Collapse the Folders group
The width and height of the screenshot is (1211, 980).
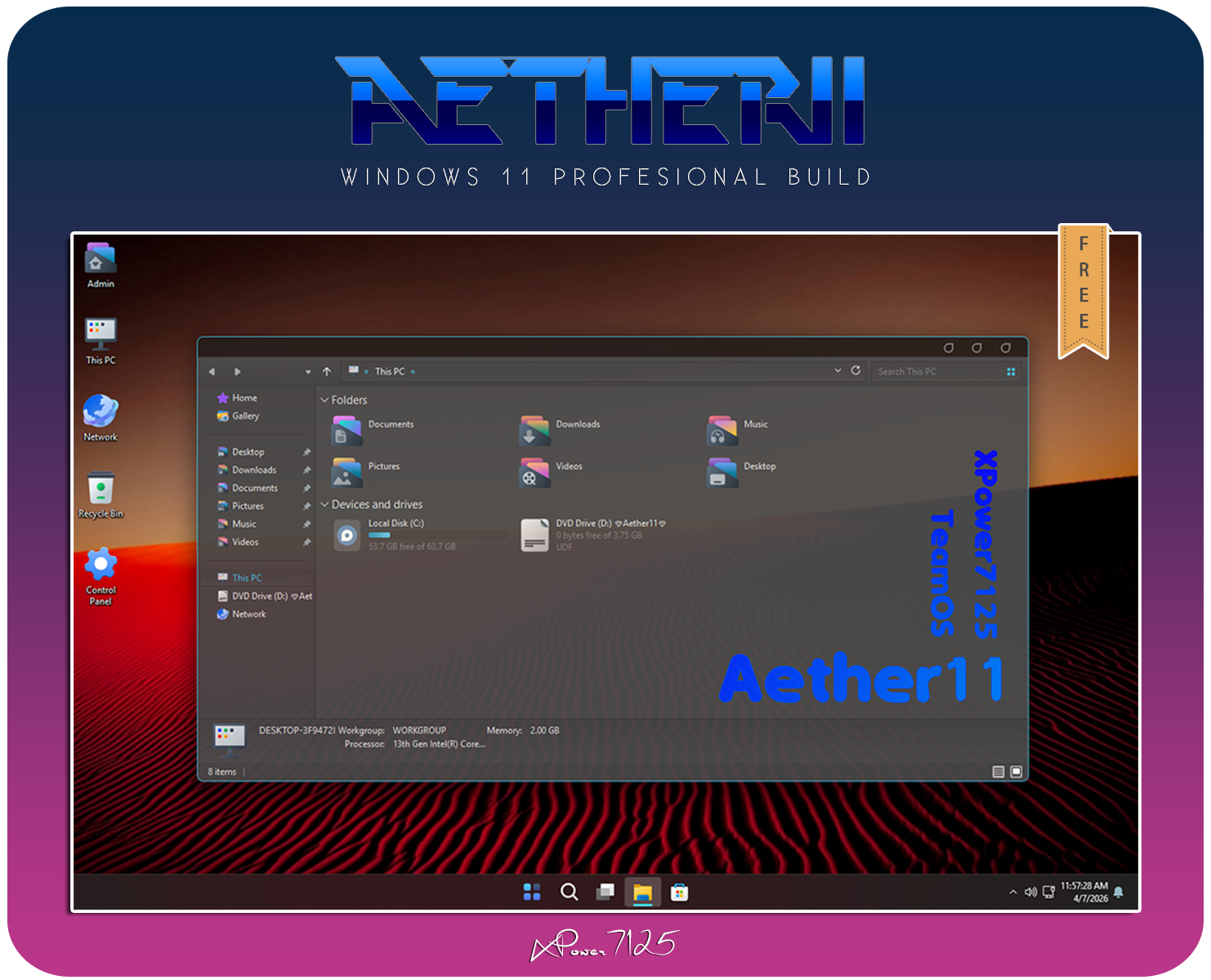pos(324,401)
